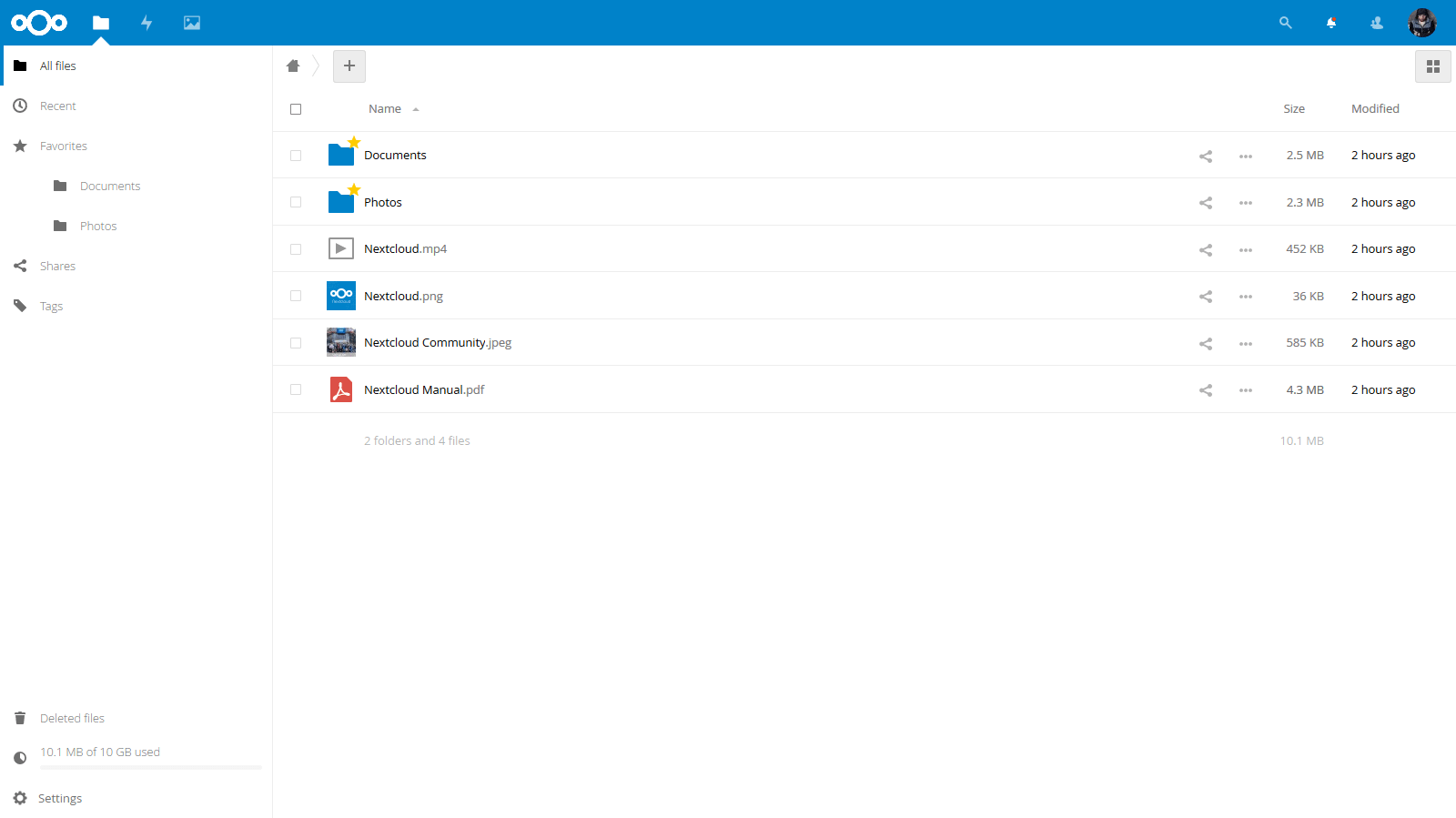This screenshot has width=1456, height=818.
Task: Select All files in sidebar
Action: [136, 66]
